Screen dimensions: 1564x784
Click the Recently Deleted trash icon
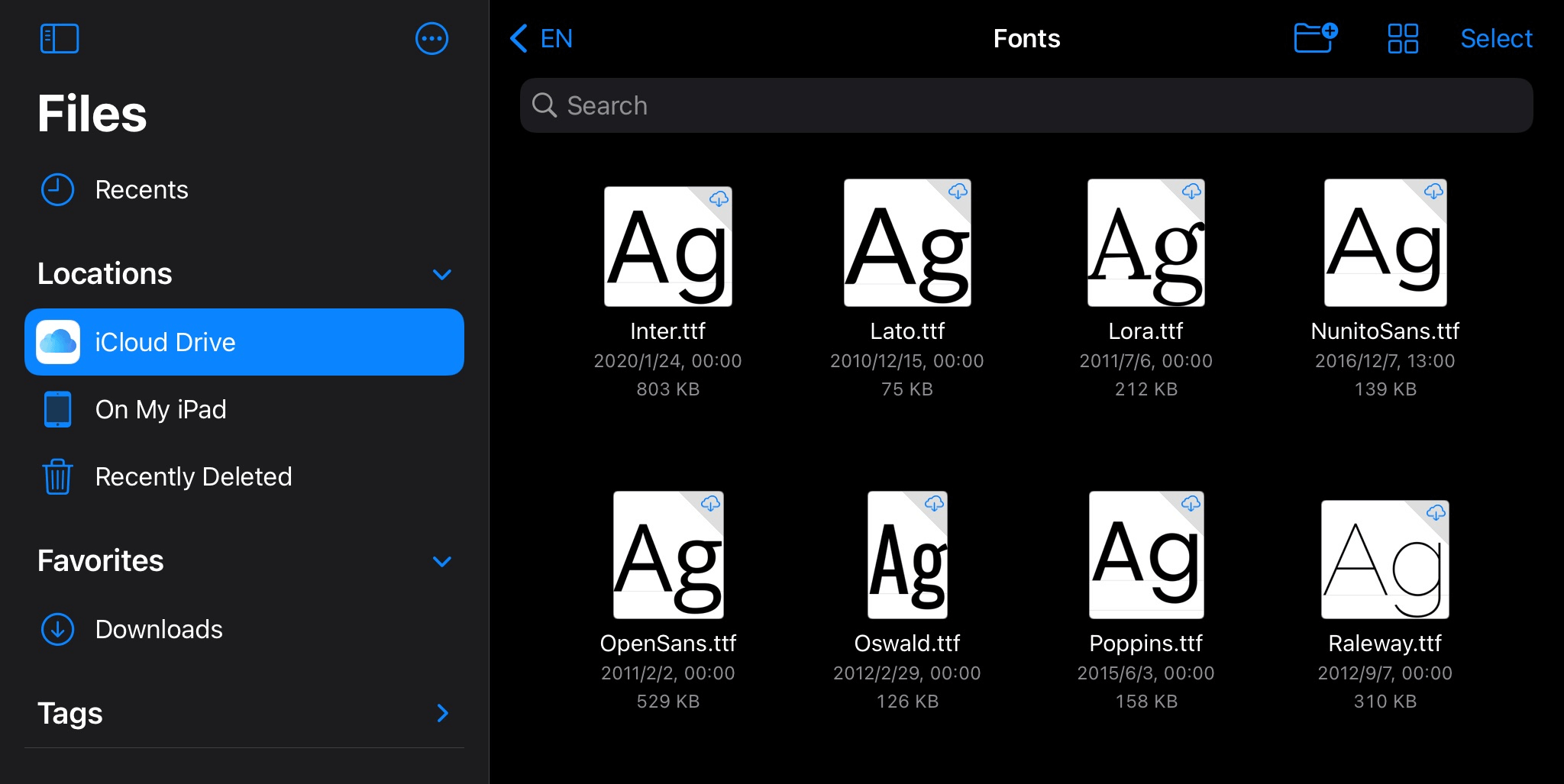(58, 476)
